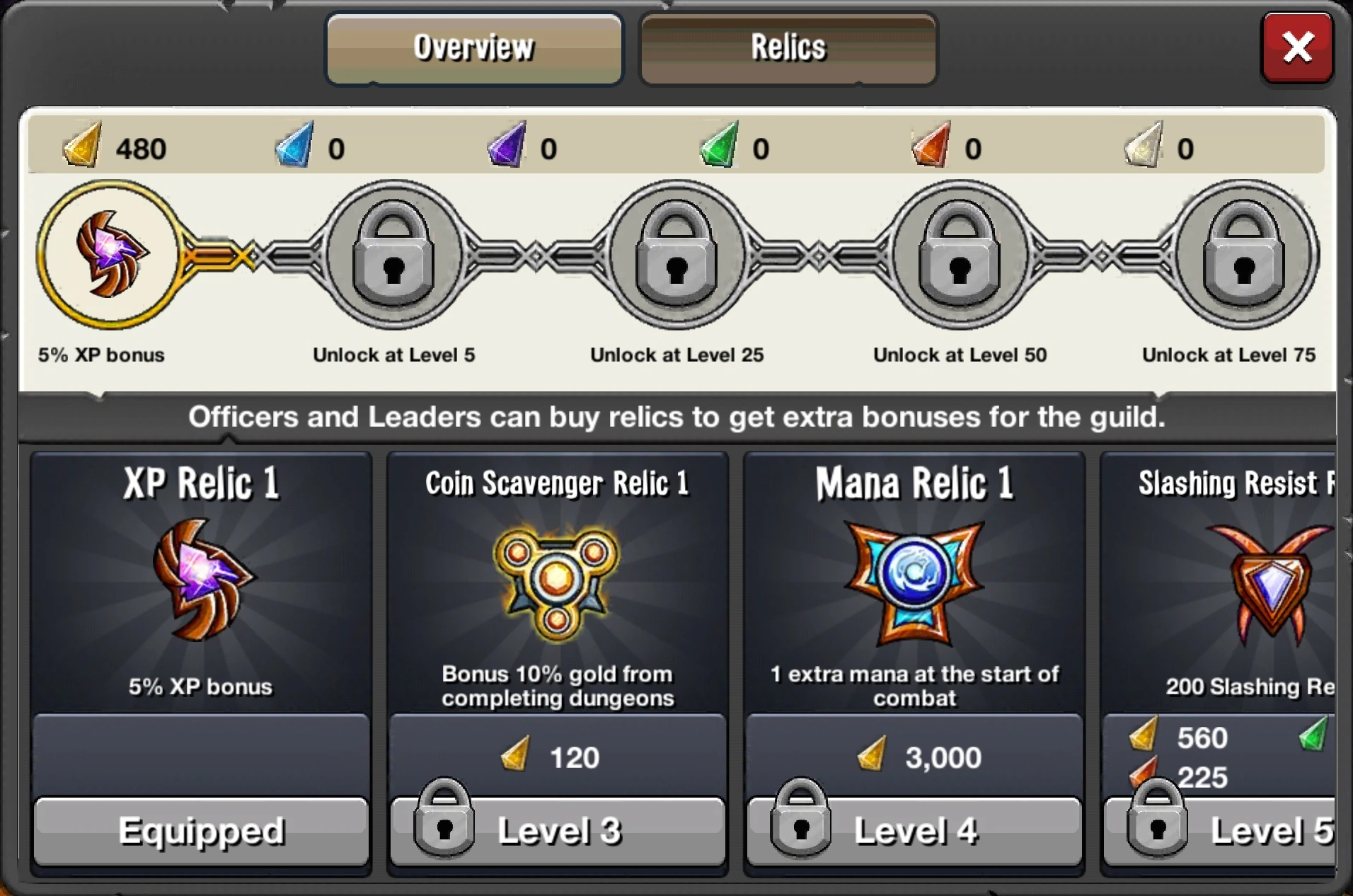Image resolution: width=1353 pixels, height=896 pixels.
Task: Select the Mana Relic 1 emblem
Action: pyautogui.click(x=914, y=583)
